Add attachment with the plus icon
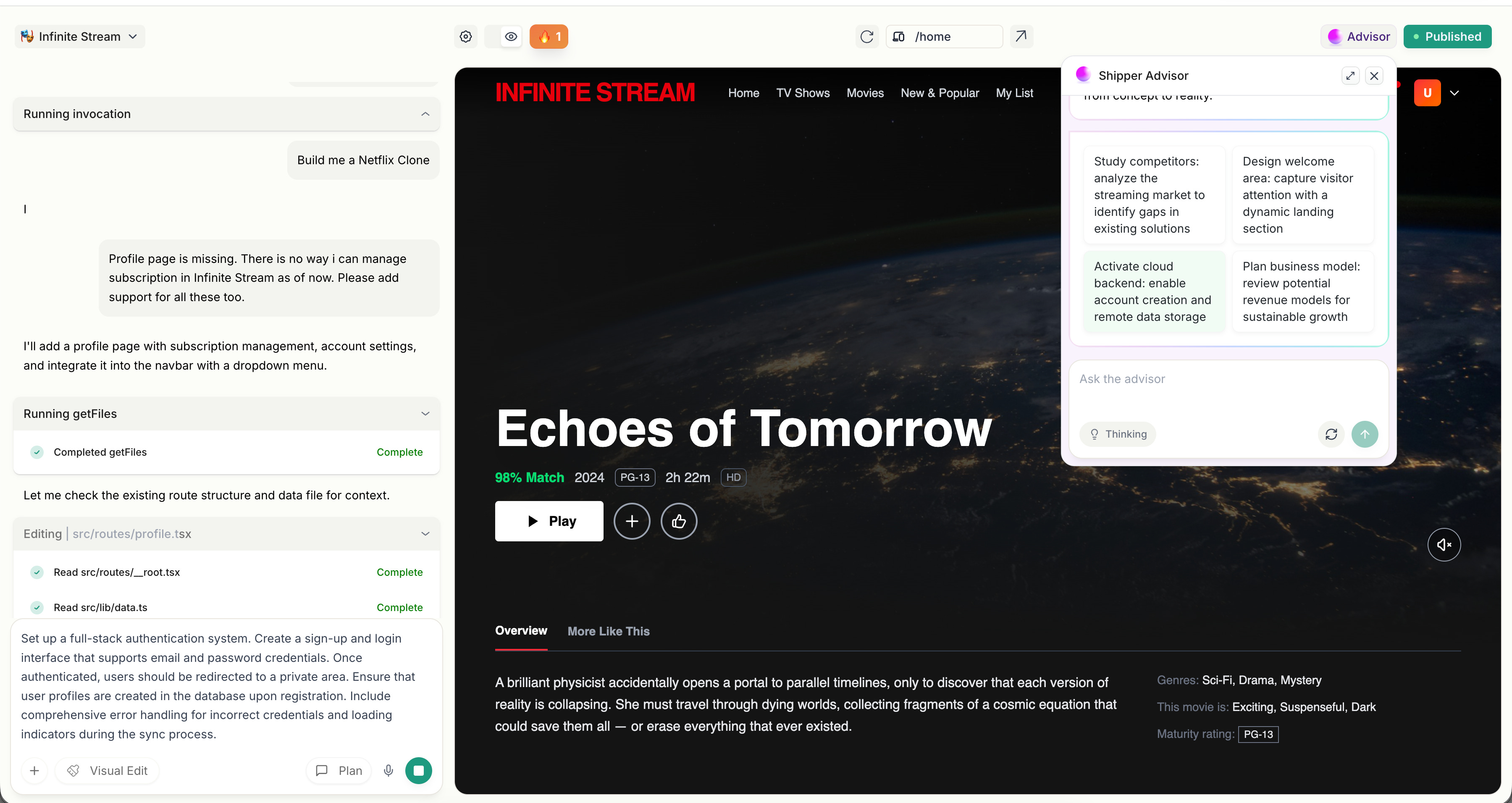 (x=34, y=770)
